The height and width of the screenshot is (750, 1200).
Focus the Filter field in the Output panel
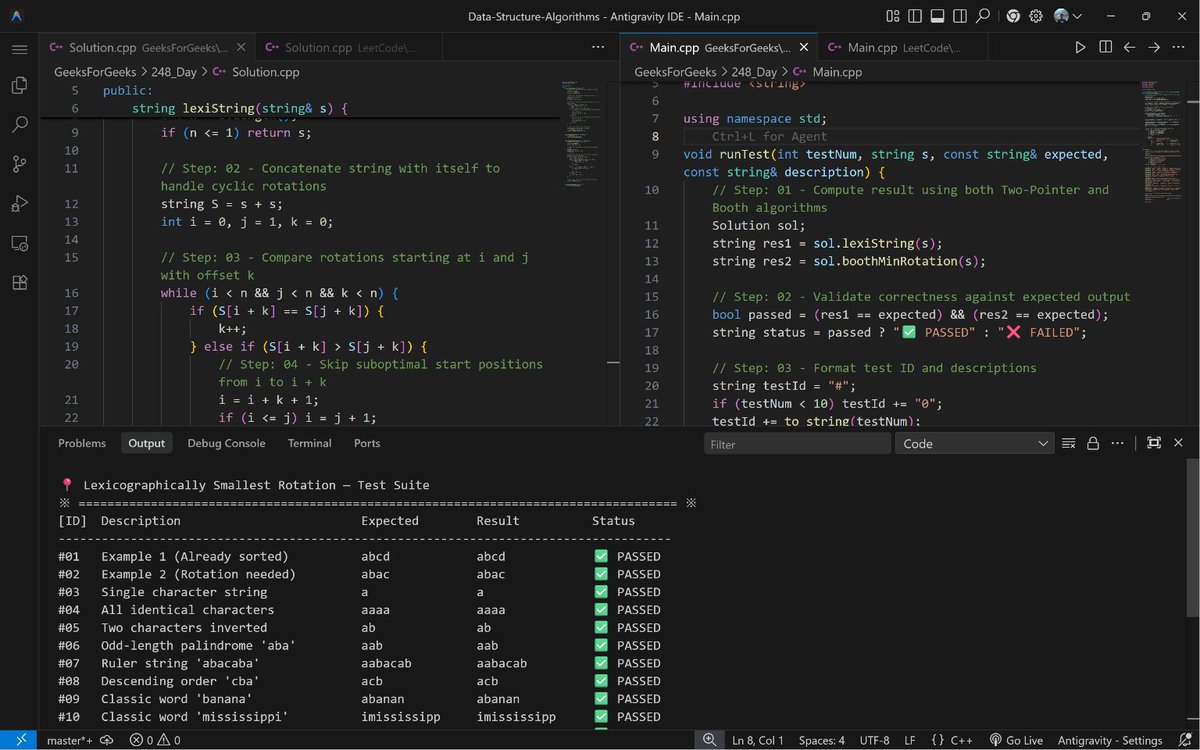797,444
